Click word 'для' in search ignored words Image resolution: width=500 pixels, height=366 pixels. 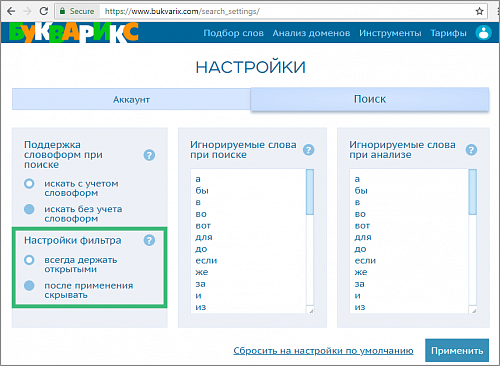204,237
